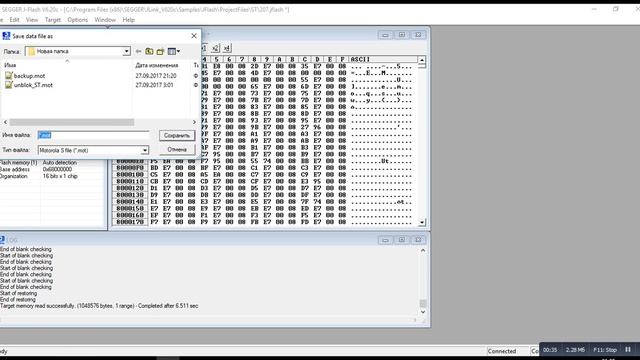Click the hex view's scroll up arrow
Image resolution: width=640 pixels, height=360 pixels.
(422, 60)
